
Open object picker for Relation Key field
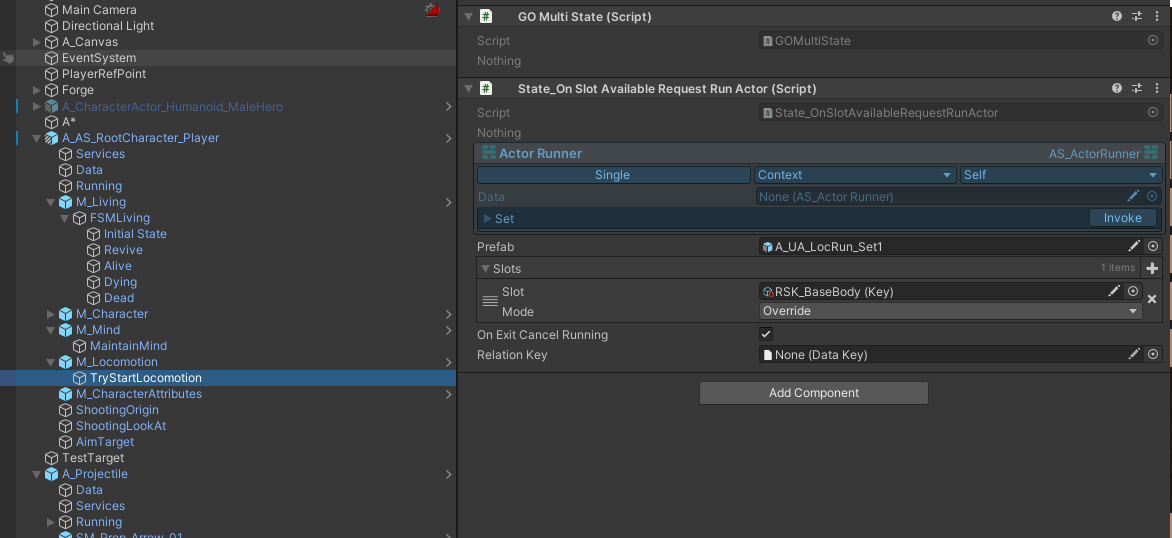[x=1153, y=355]
